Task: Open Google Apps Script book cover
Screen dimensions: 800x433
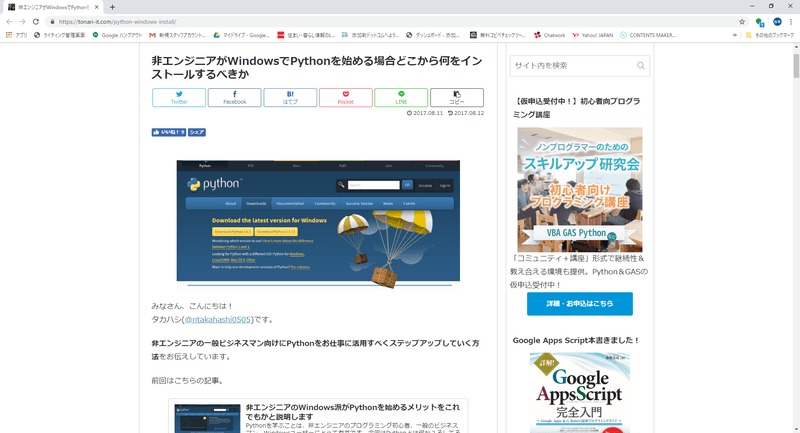Action: pyautogui.click(x=580, y=393)
